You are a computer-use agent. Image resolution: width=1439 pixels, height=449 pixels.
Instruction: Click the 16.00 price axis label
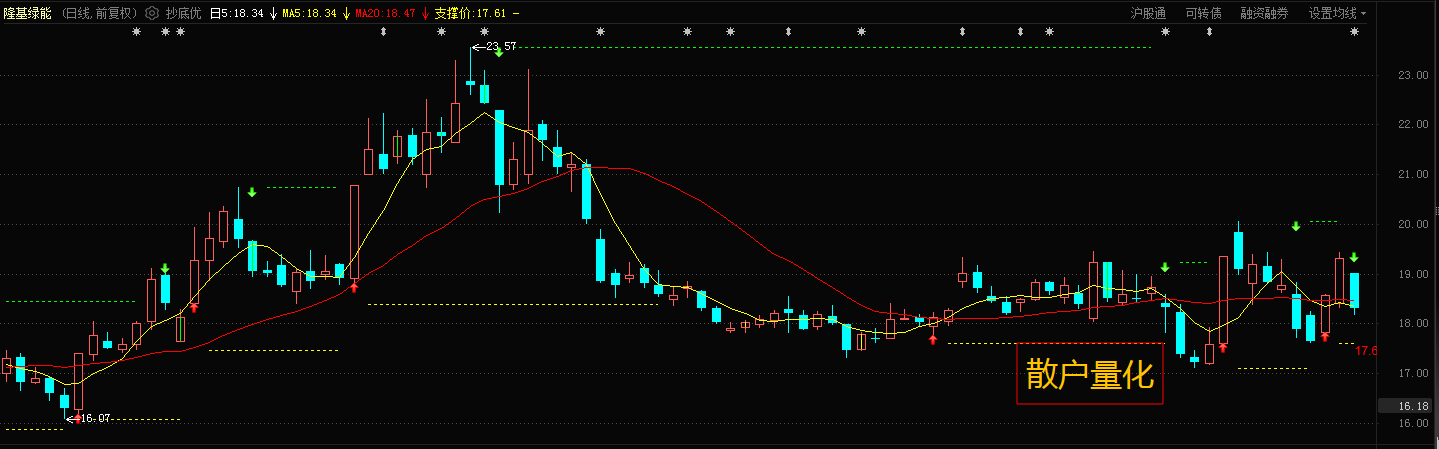pos(1413,424)
